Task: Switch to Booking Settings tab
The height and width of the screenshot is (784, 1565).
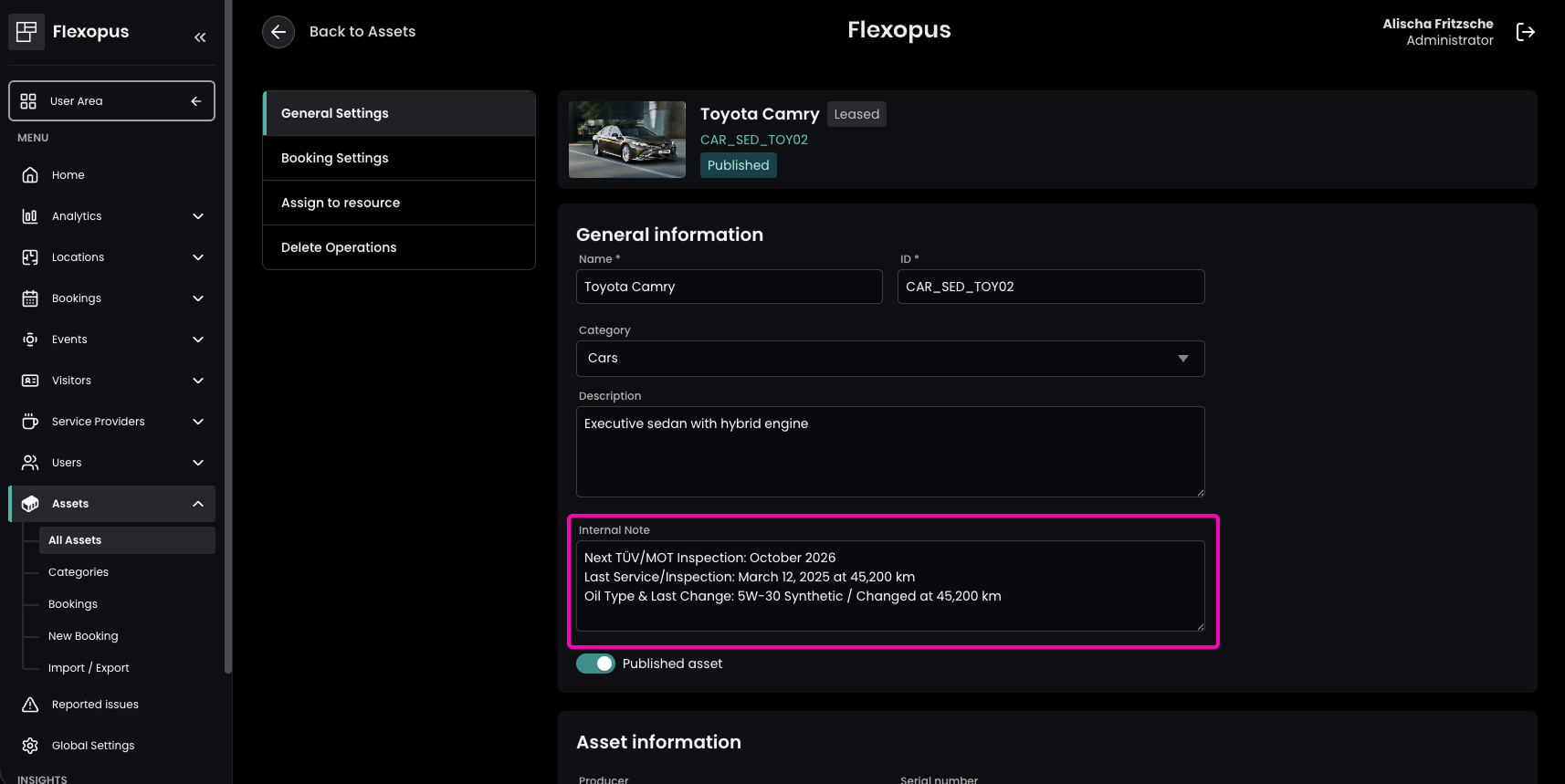Action: point(399,158)
